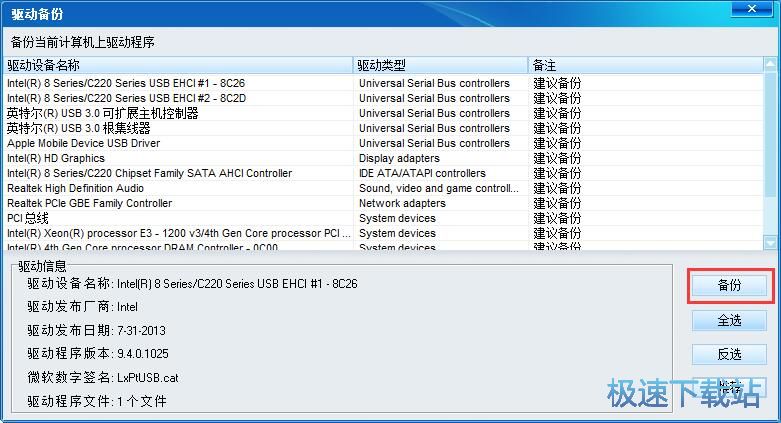Click the 驱动设备名称 column header
Screen dimensions: 781x423
pyautogui.click(x=180, y=65)
